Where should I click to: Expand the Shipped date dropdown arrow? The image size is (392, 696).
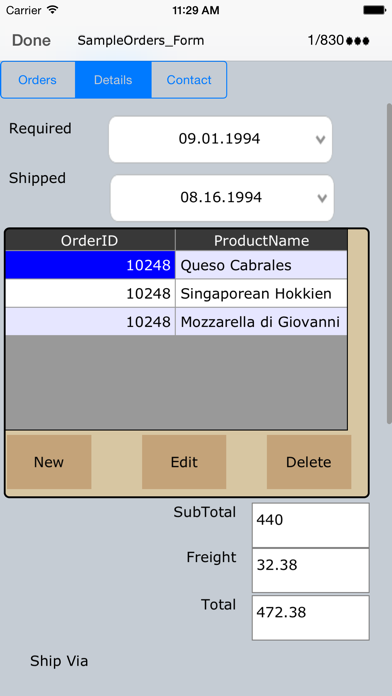[322, 198]
